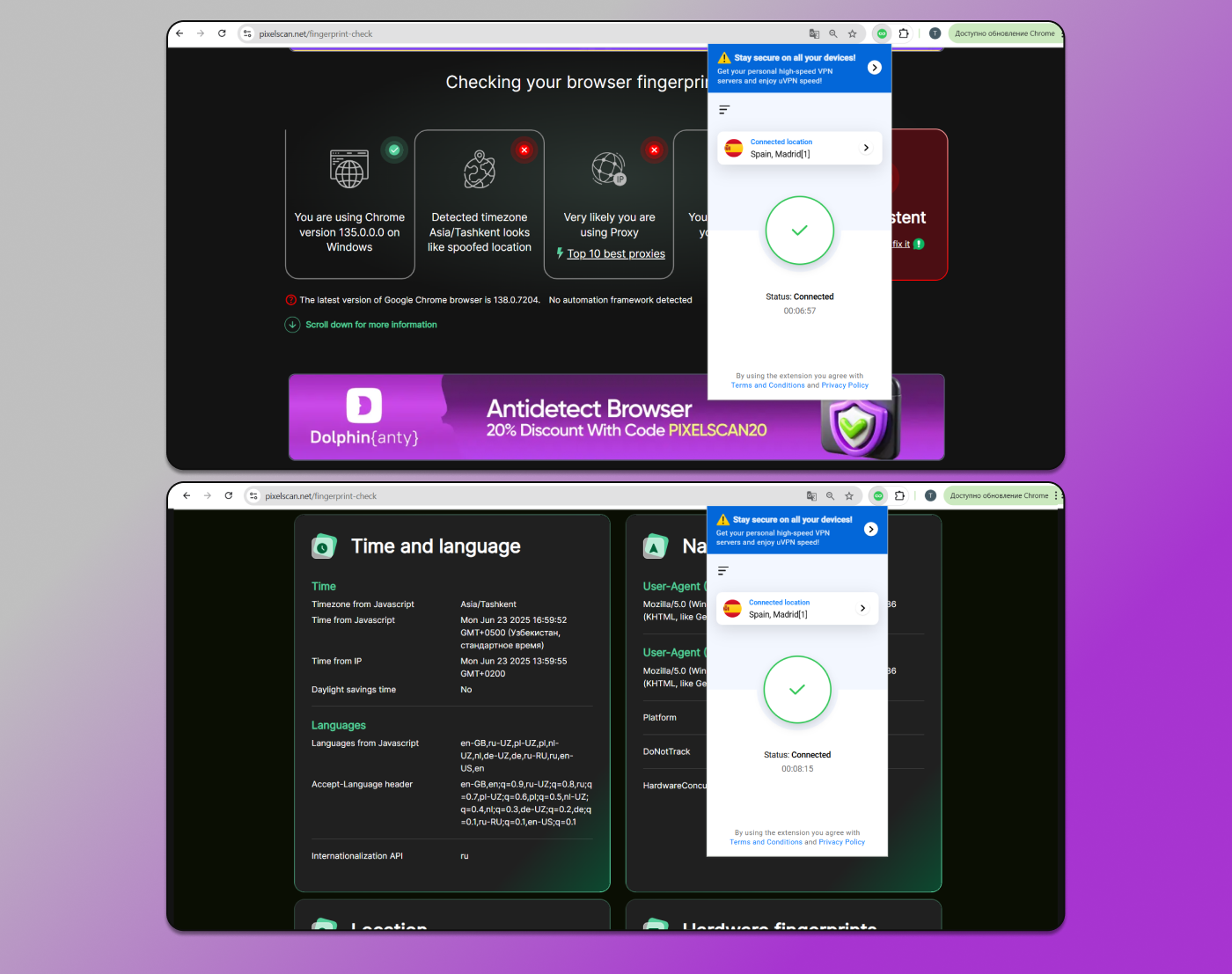Click the address bar in the top browser window
1232x974 pixels.
[x=528, y=33]
